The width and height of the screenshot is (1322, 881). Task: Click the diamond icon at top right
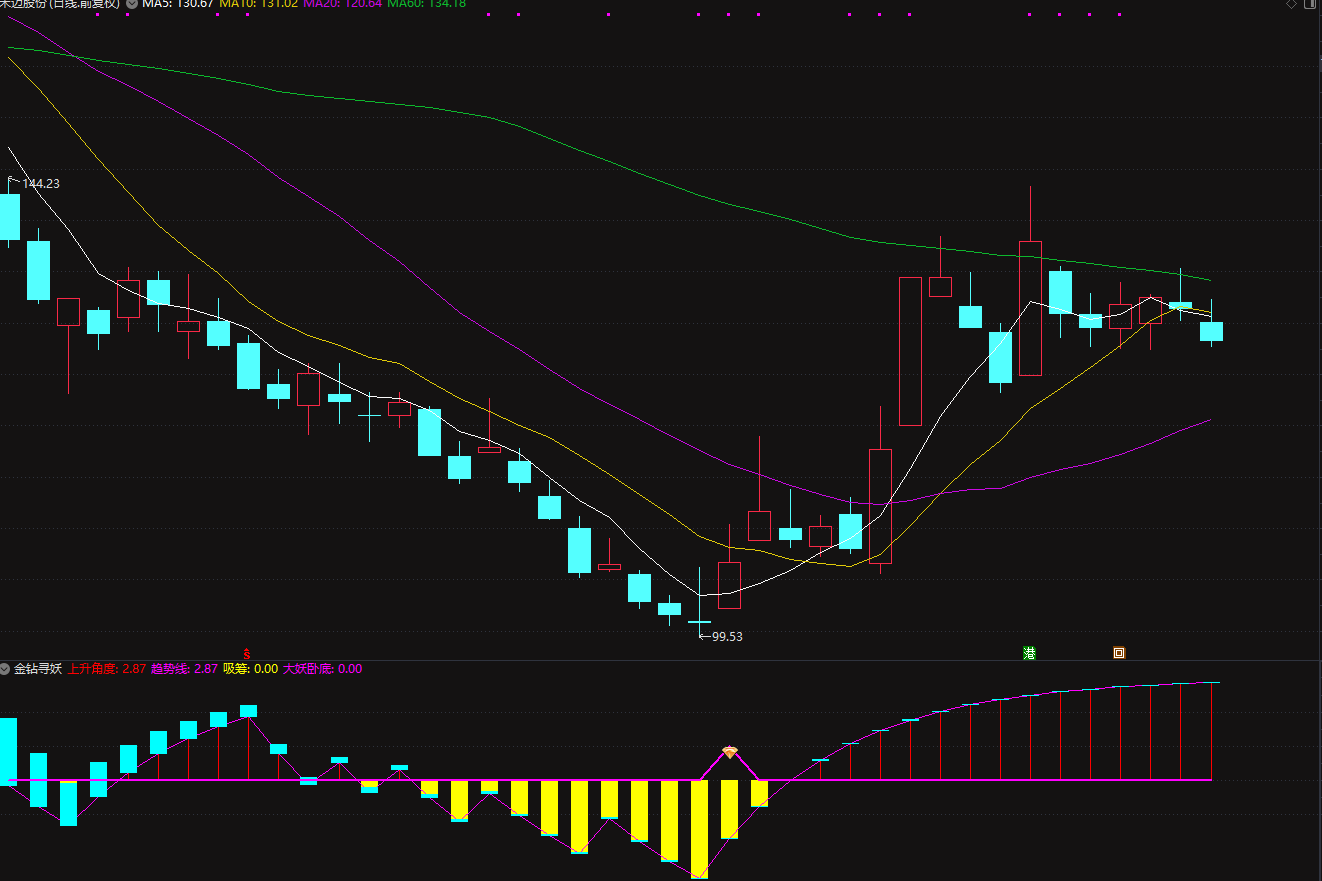tap(1291, 4)
